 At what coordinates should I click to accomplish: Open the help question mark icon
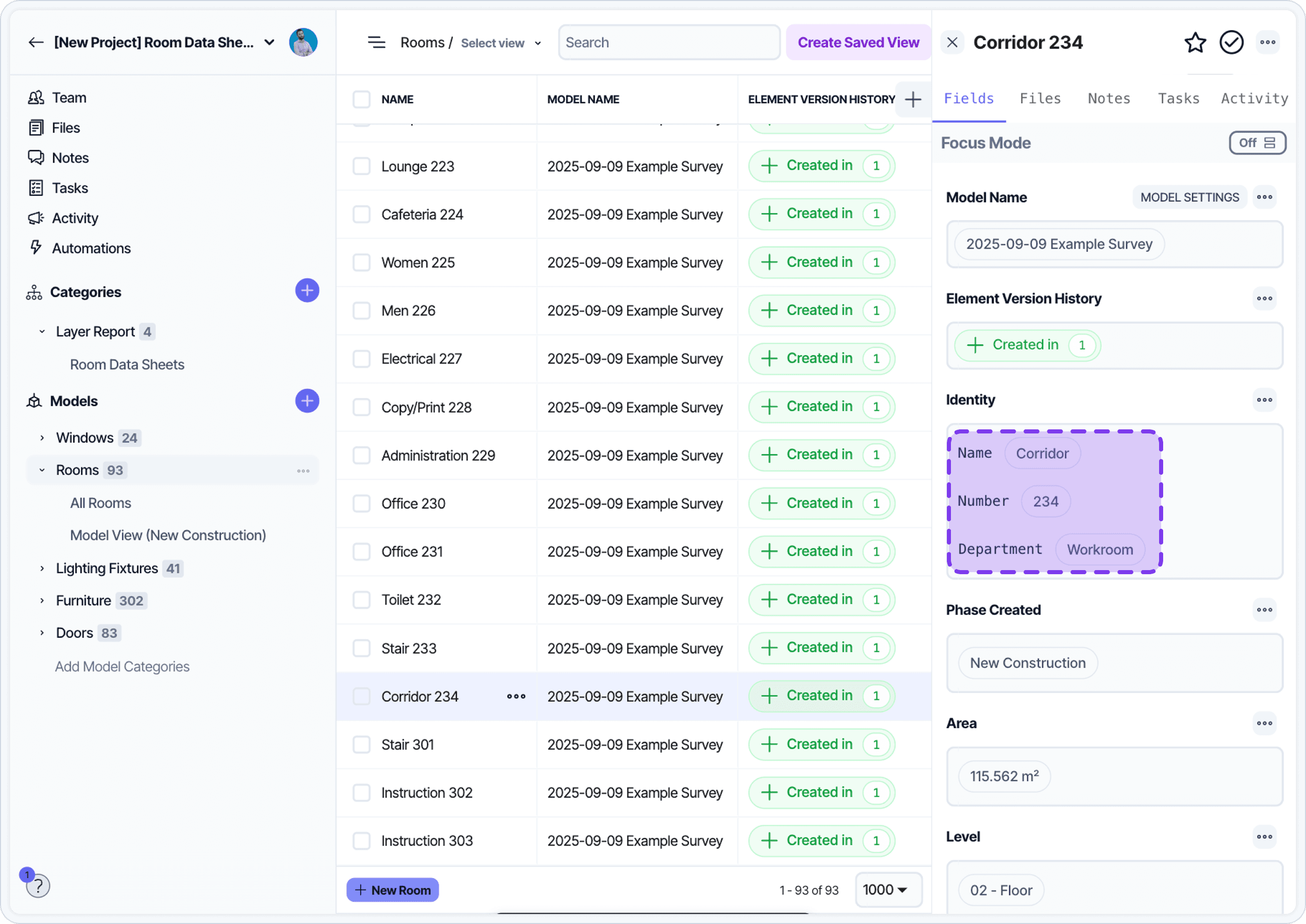point(38,886)
